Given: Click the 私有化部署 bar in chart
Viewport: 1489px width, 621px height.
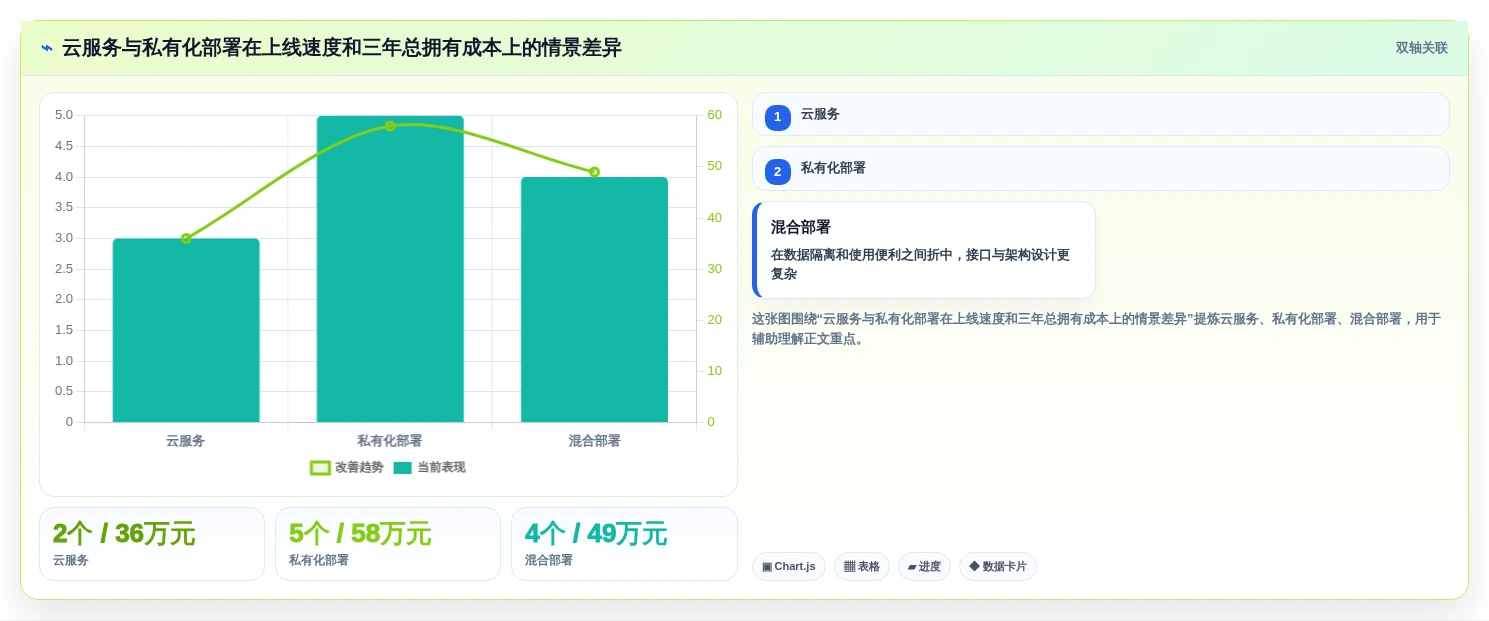Looking at the screenshot, I should pos(390,269).
